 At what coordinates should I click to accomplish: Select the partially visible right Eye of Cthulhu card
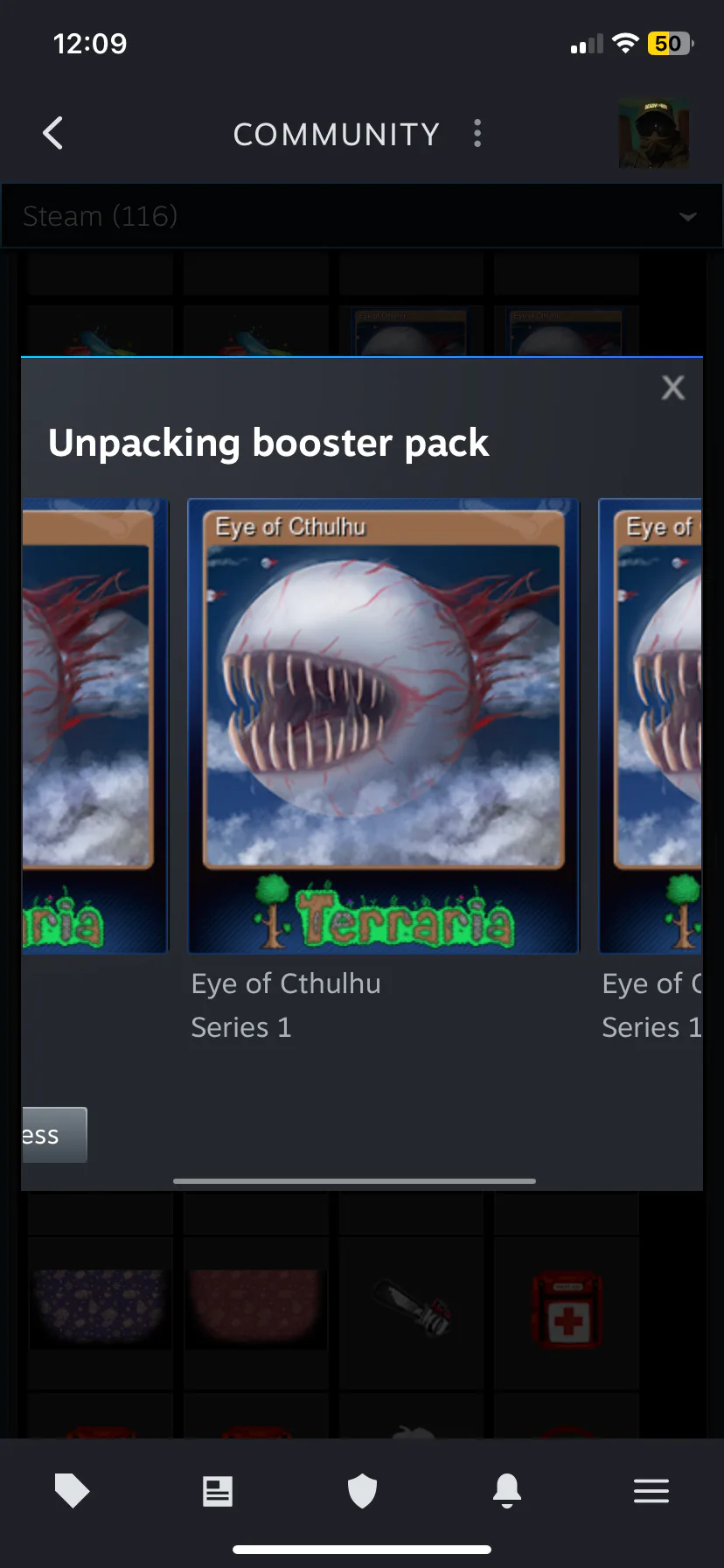tap(651, 725)
